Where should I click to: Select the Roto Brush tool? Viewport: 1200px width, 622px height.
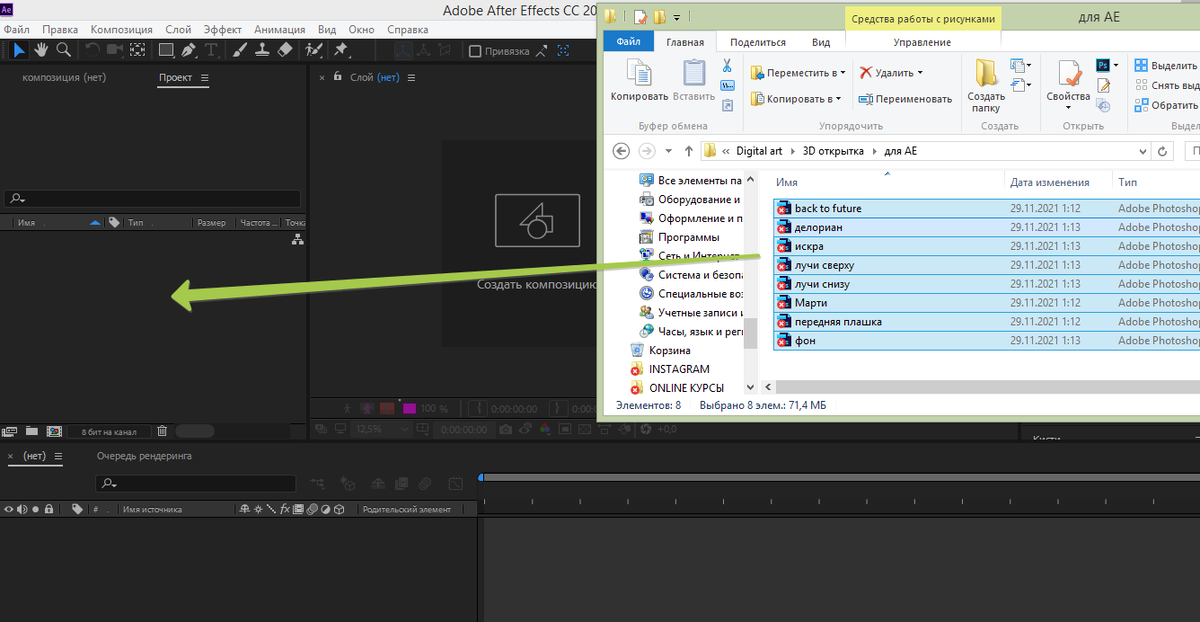314,50
